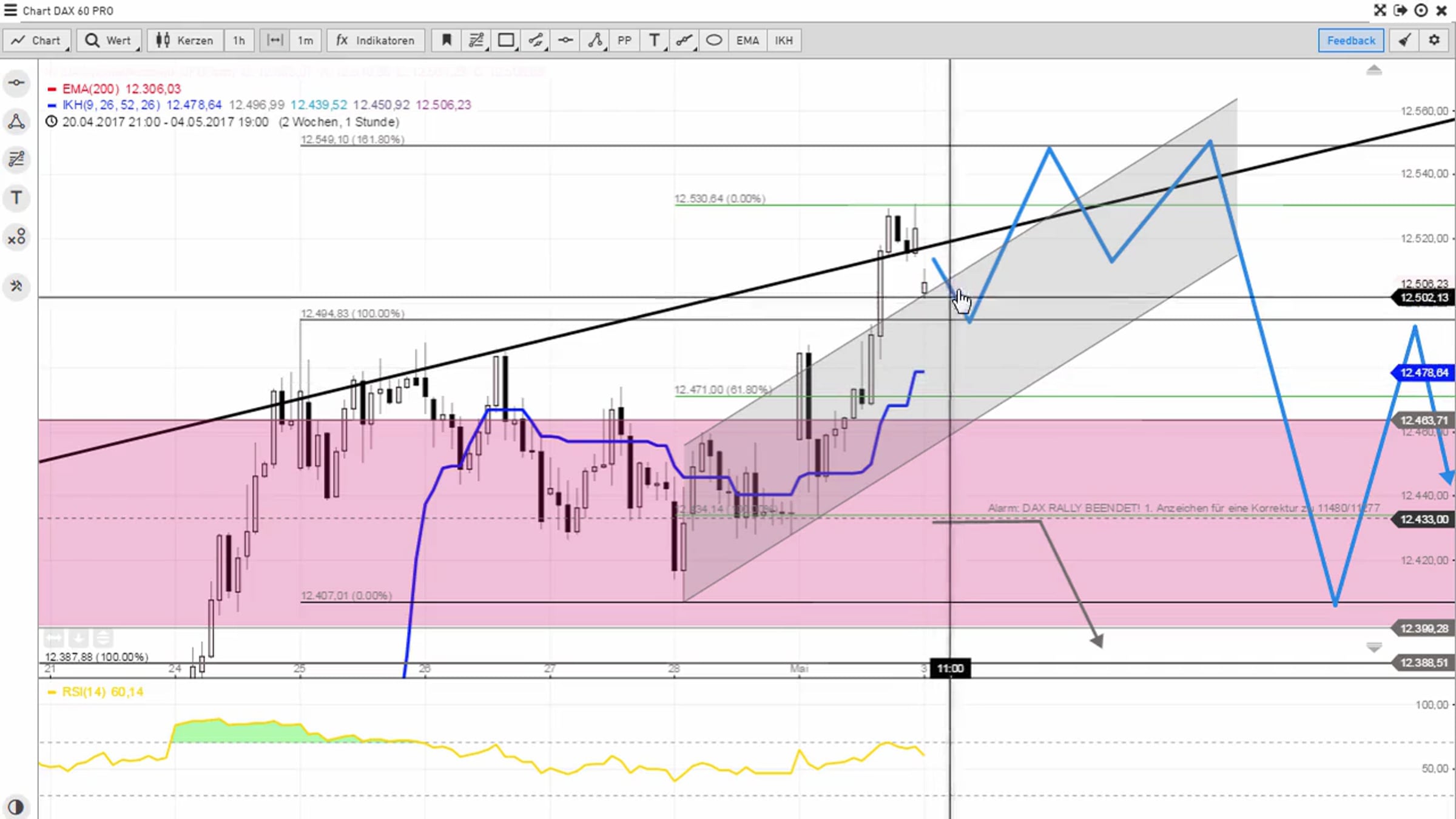Pick the text annotation tool in toolbar
This screenshot has width=1456, height=819.
coord(655,41)
